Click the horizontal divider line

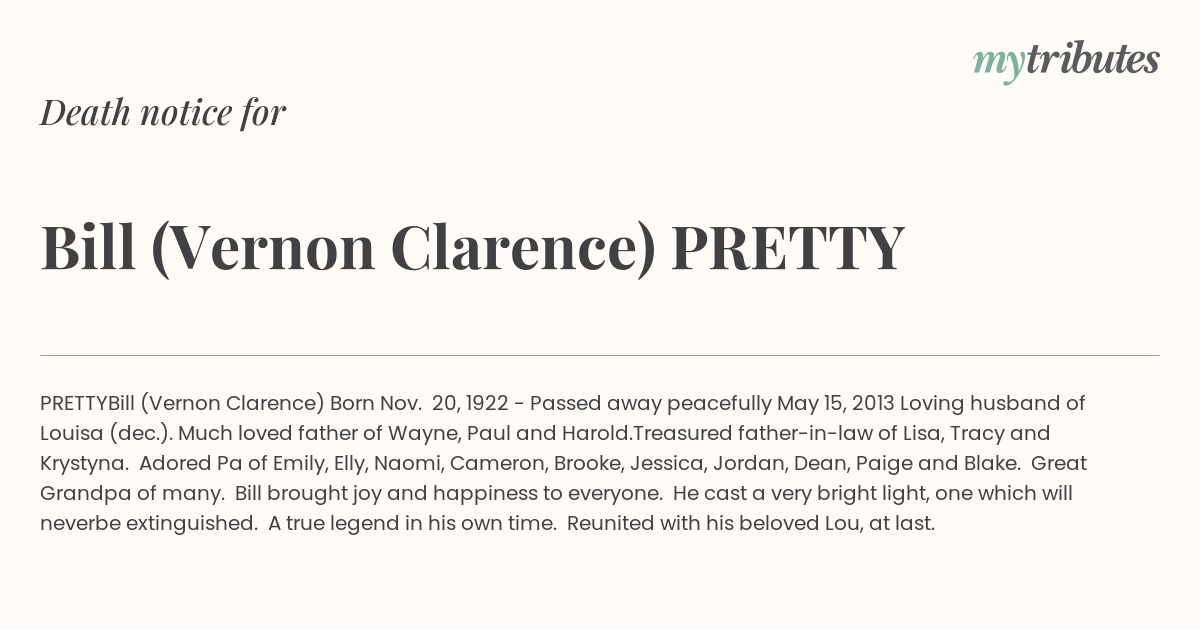pos(600,355)
